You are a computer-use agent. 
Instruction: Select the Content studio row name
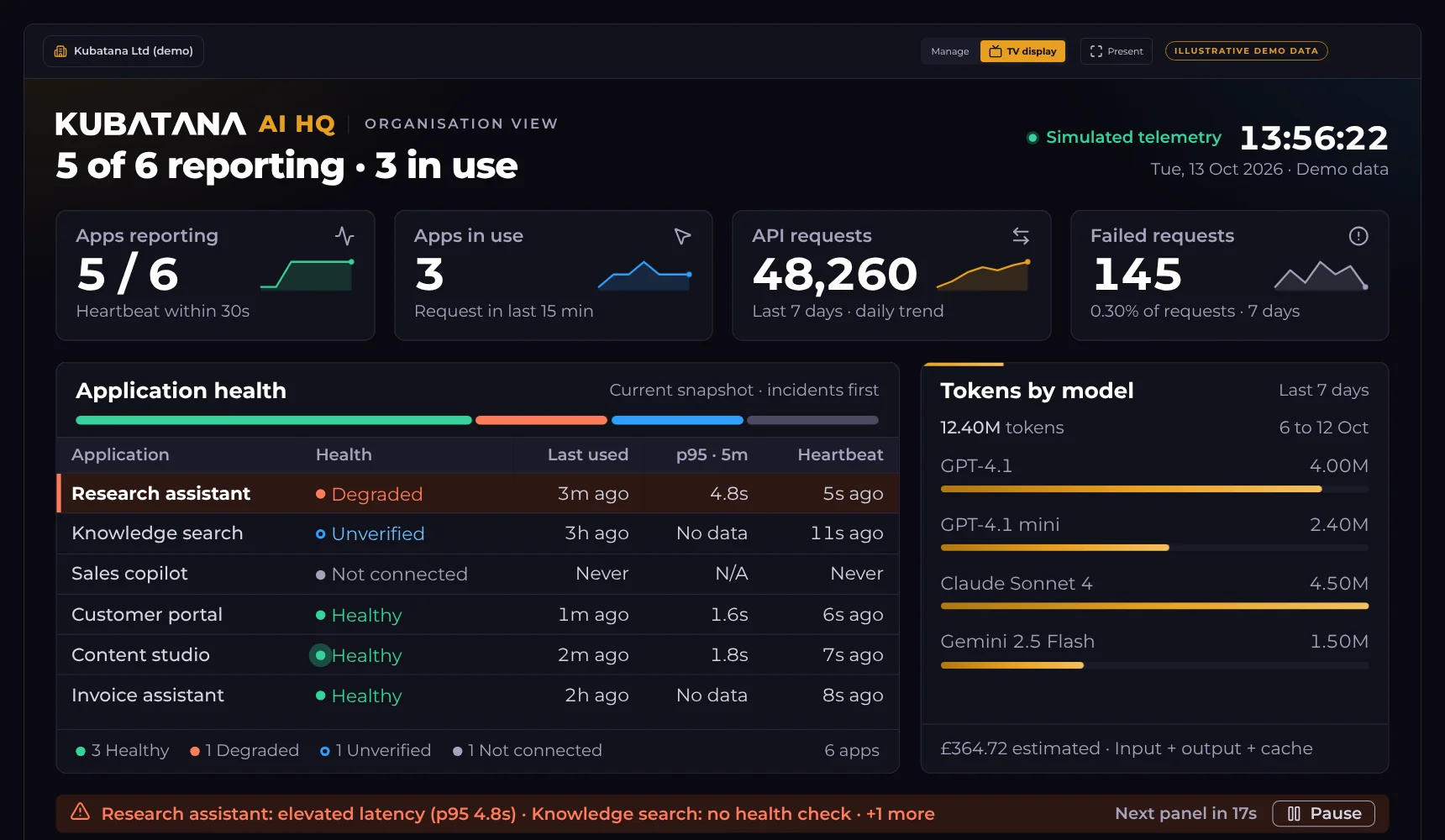pos(140,655)
